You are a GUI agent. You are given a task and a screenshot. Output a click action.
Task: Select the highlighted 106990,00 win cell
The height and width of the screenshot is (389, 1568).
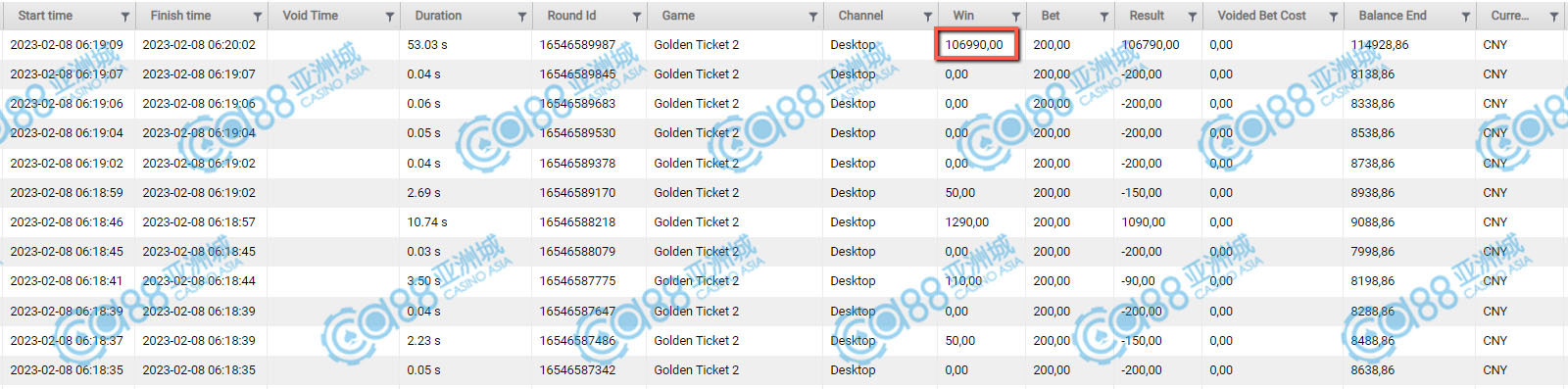977,44
